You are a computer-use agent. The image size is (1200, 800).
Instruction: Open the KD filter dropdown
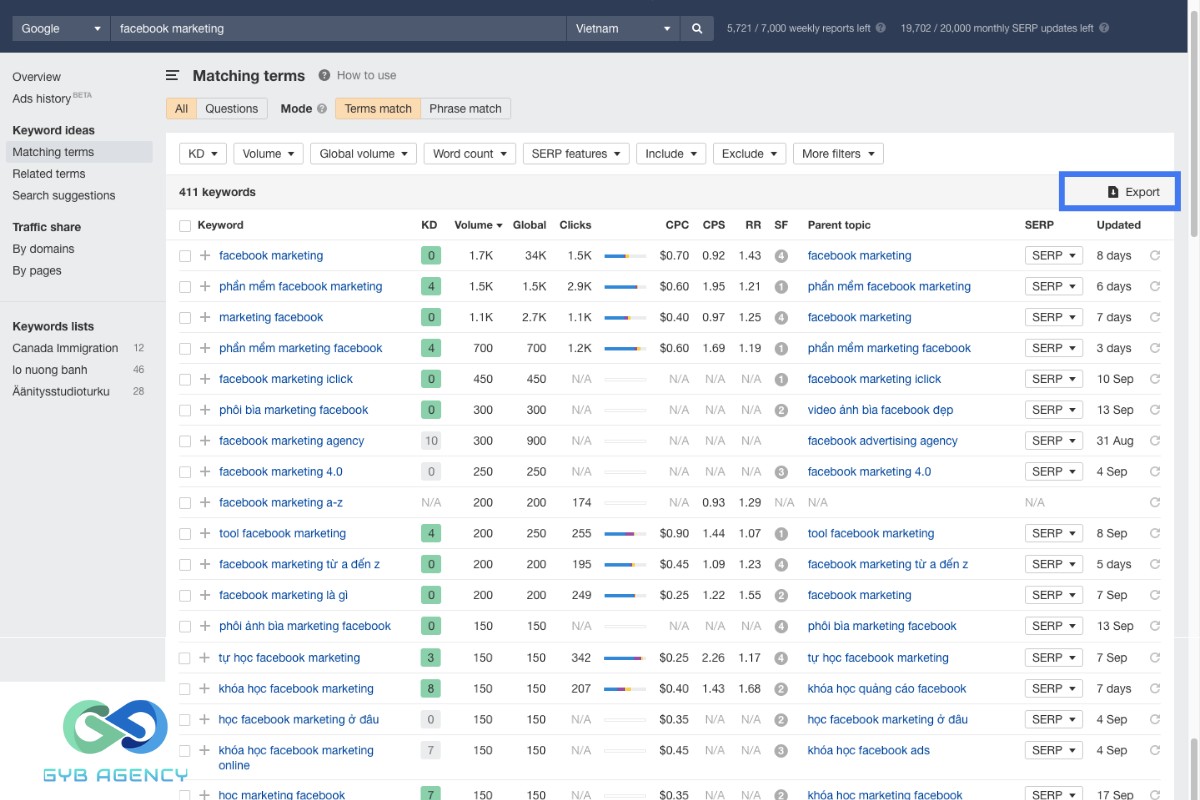click(x=203, y=154)
